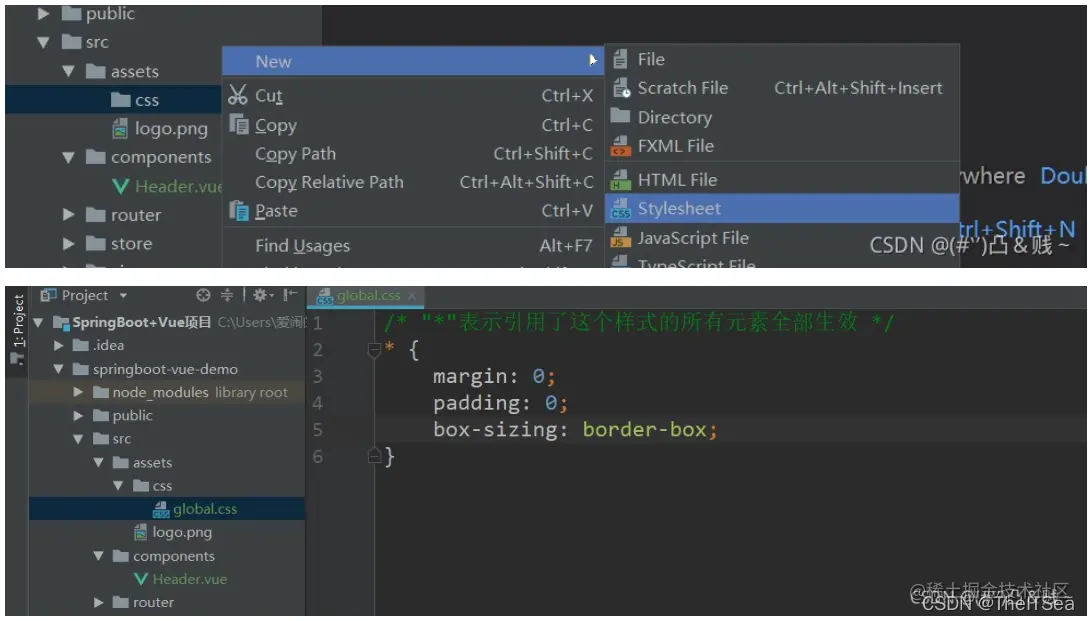The width and height of the screenshot is (1090, 621).
Task: Select the Stylesheet CSS icon
Action: tap(620, 209)
